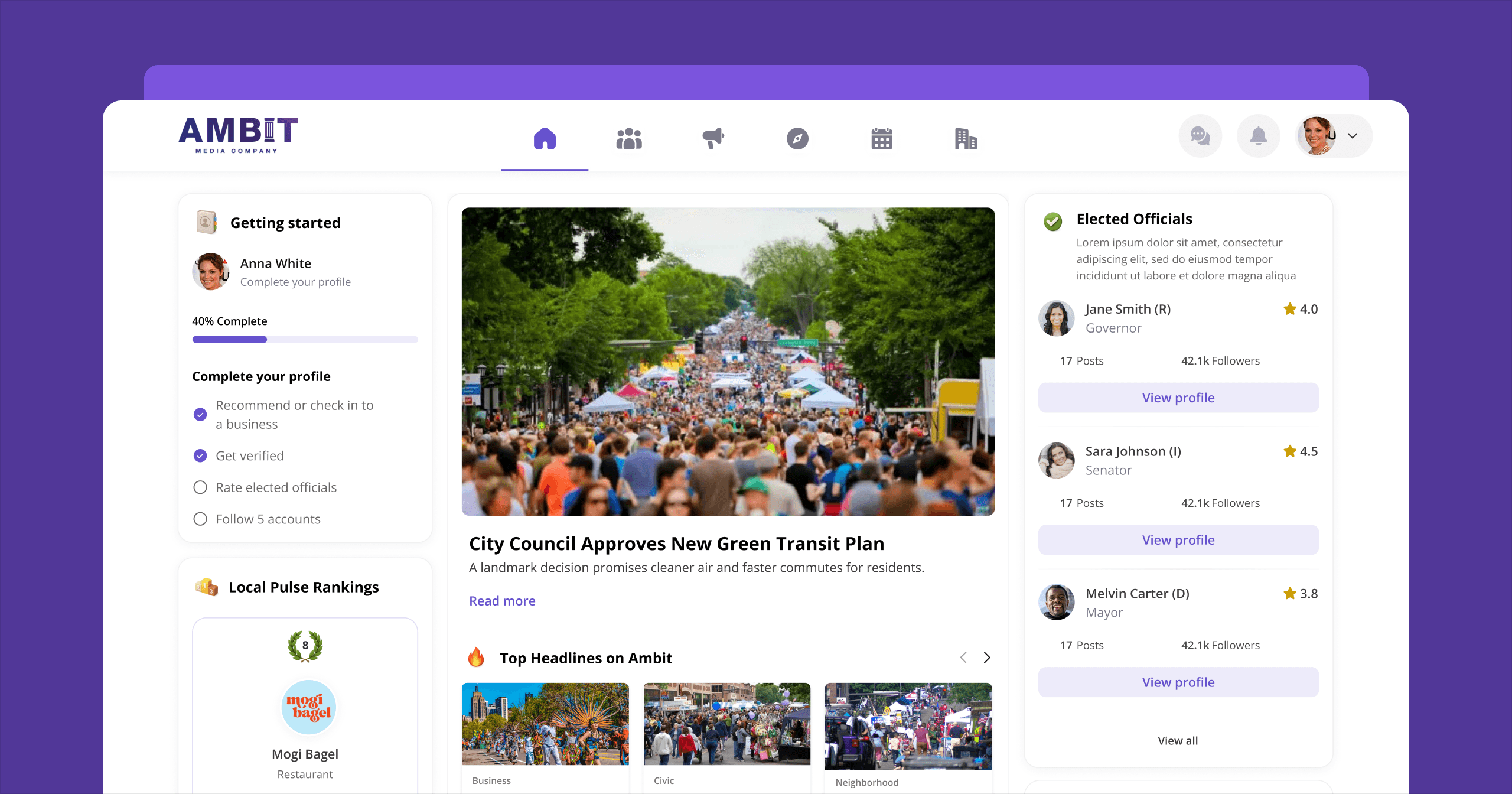Click the megaphone announcements icon

pyautogui.click(x=713, y=139)
